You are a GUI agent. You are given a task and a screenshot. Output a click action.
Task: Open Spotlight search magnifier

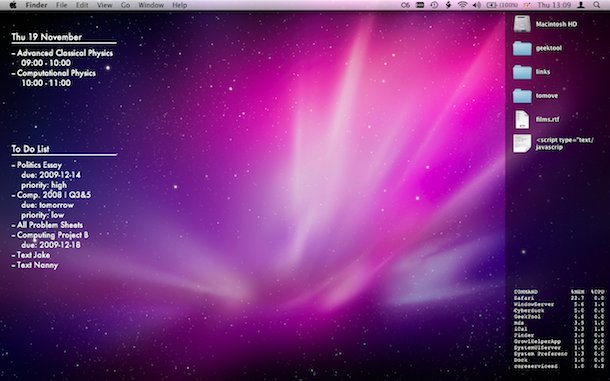coord(596,5)
